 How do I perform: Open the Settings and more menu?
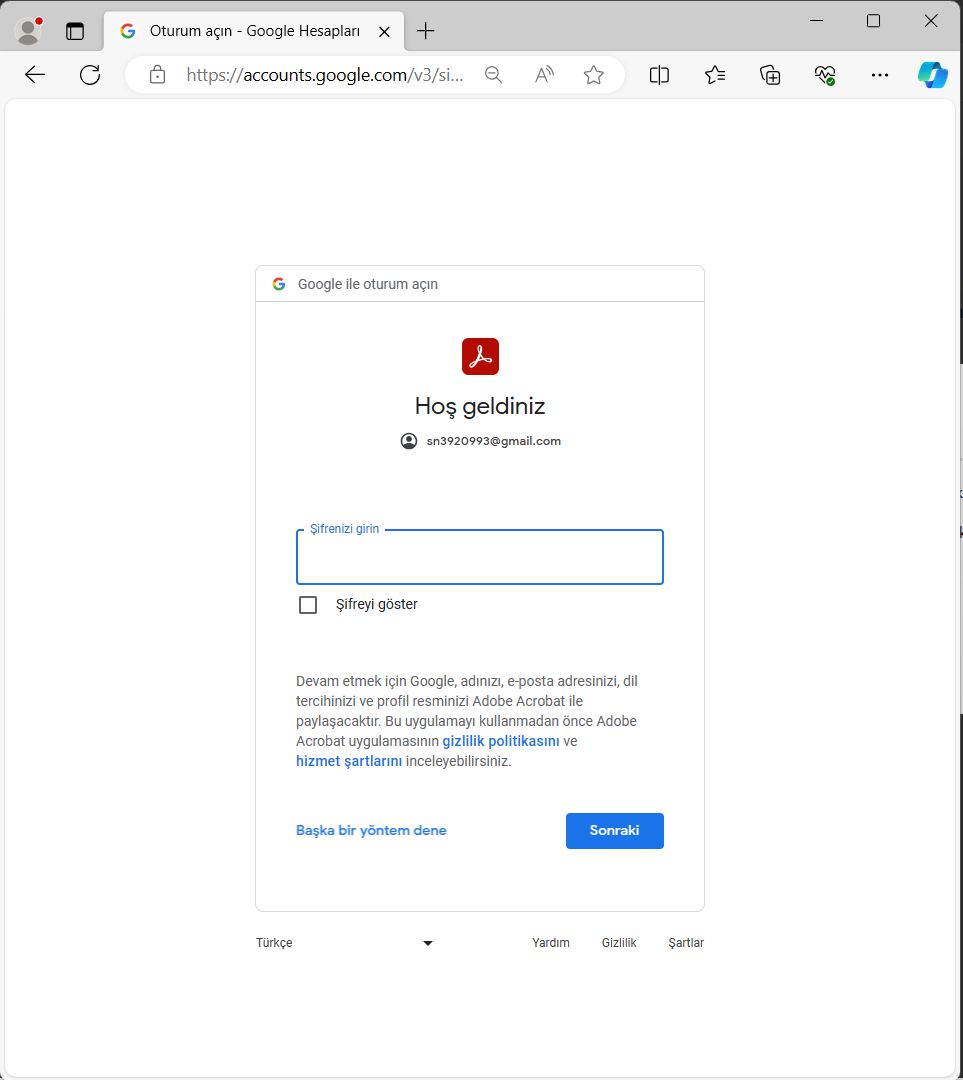pyautogui.click(x=879, y=75)
